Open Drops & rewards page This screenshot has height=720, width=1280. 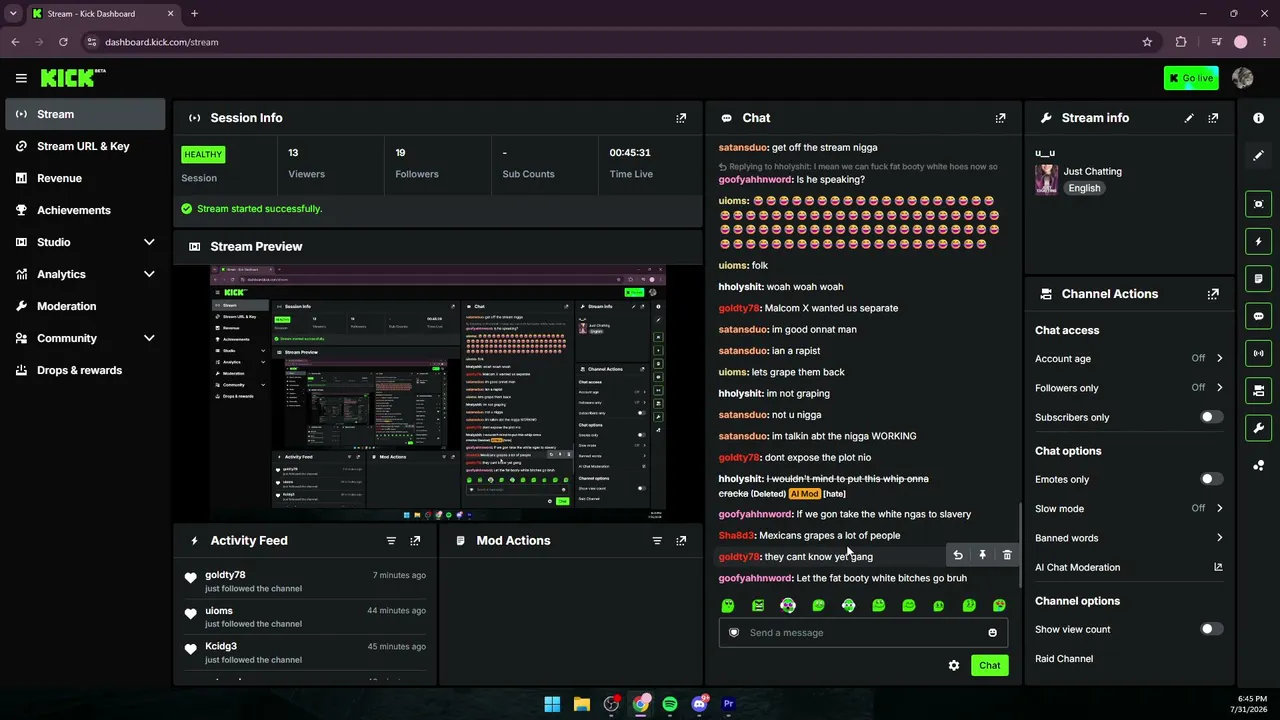[85, 370]
